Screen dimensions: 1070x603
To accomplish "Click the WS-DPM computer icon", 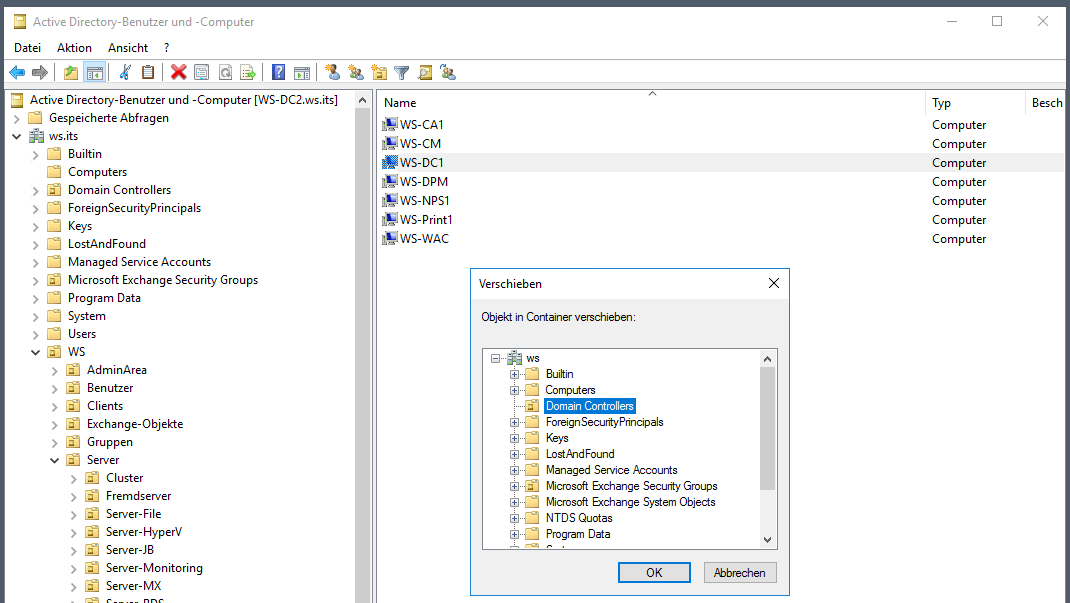I will click(390, 181).
